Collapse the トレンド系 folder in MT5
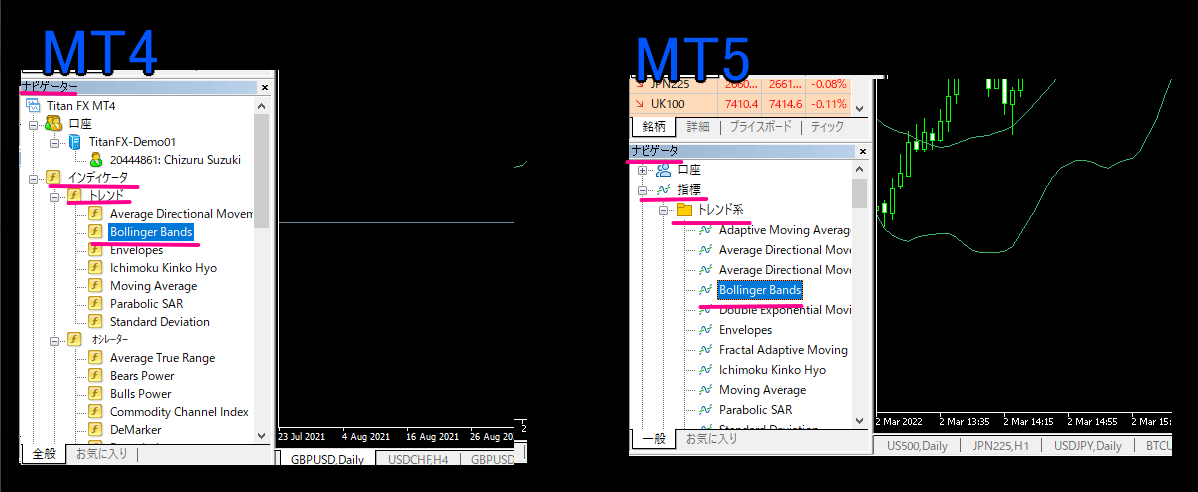The width and height of the screenshot is (1198, 492). tap(664, 209)
